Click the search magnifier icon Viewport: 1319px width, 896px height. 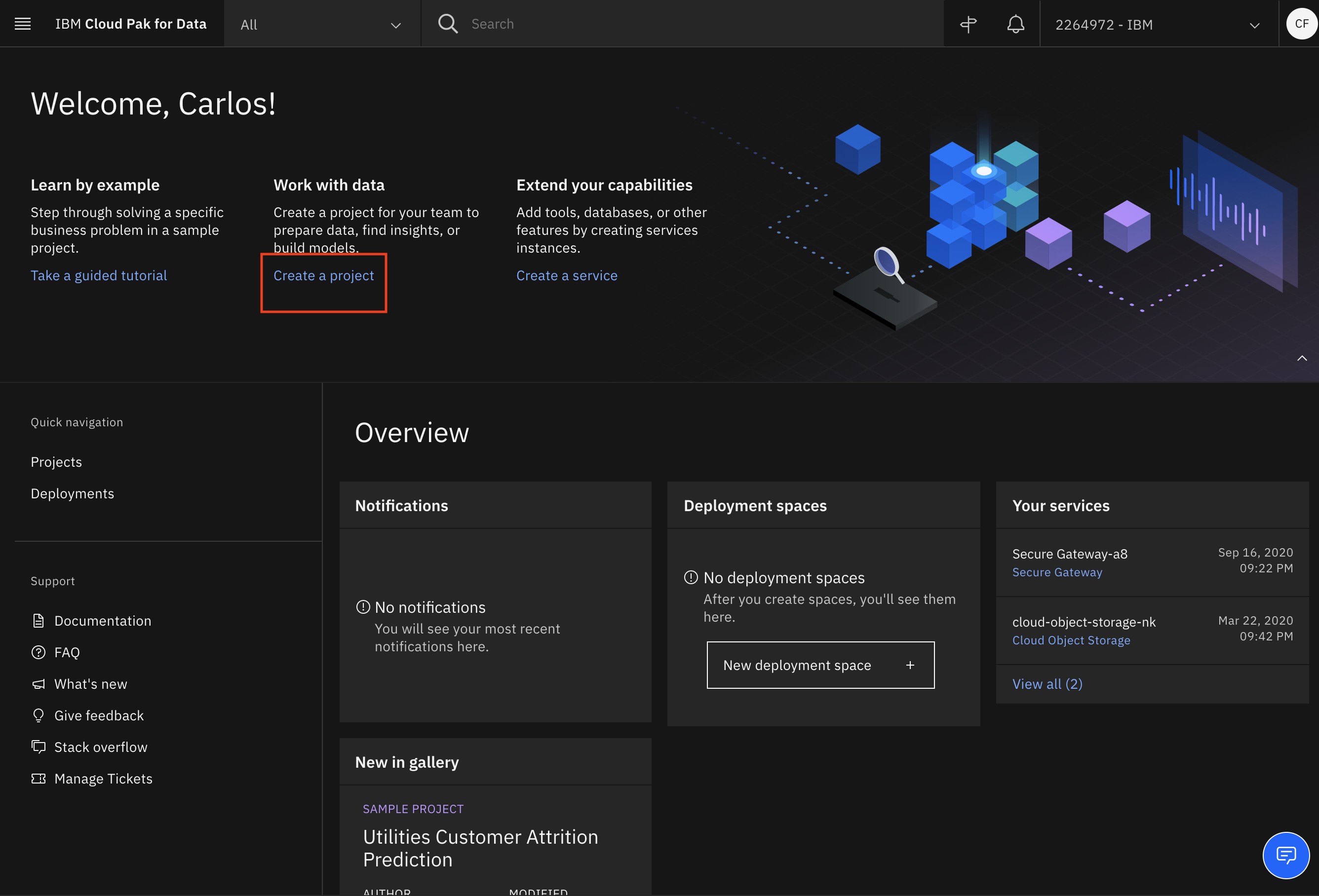(447, 24)
